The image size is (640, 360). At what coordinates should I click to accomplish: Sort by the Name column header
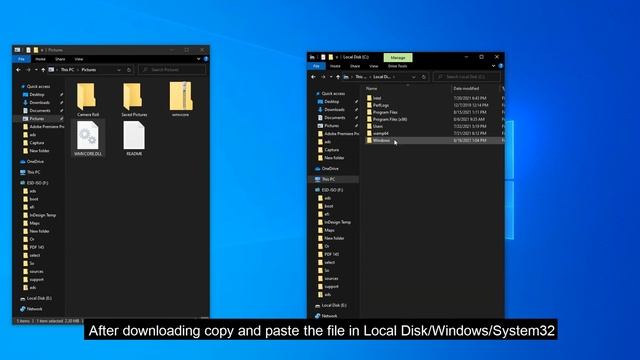408,88
